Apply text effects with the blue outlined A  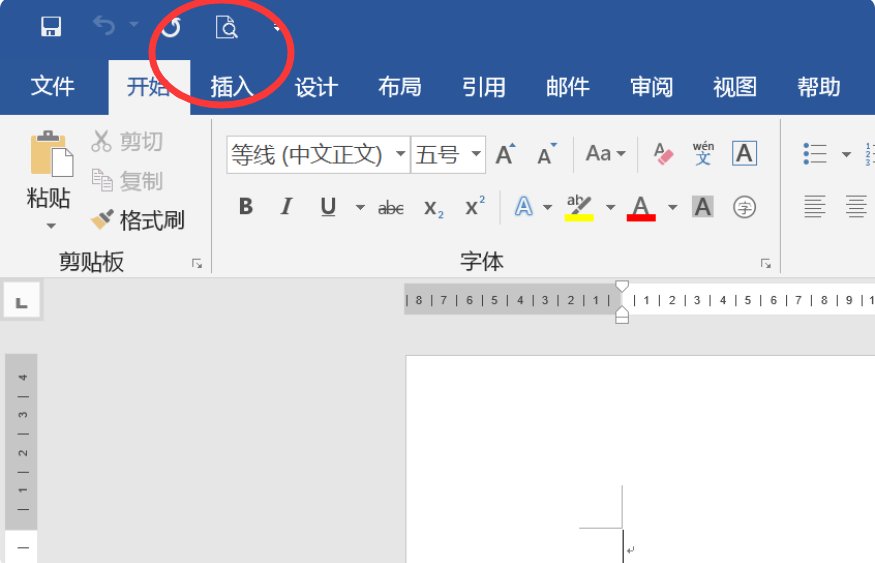[523, 206]
